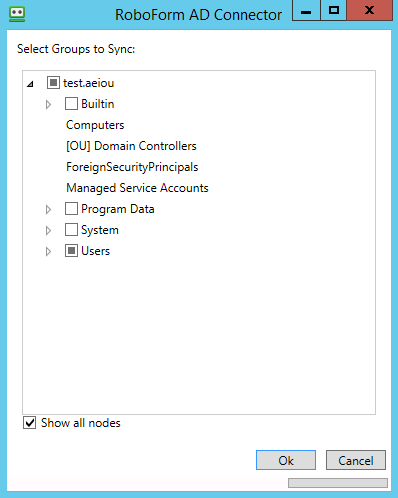The height and width of the screenshot is (498, 398).
Task: Select the [OU] Domain Controllers row
Action: (131, 146)
